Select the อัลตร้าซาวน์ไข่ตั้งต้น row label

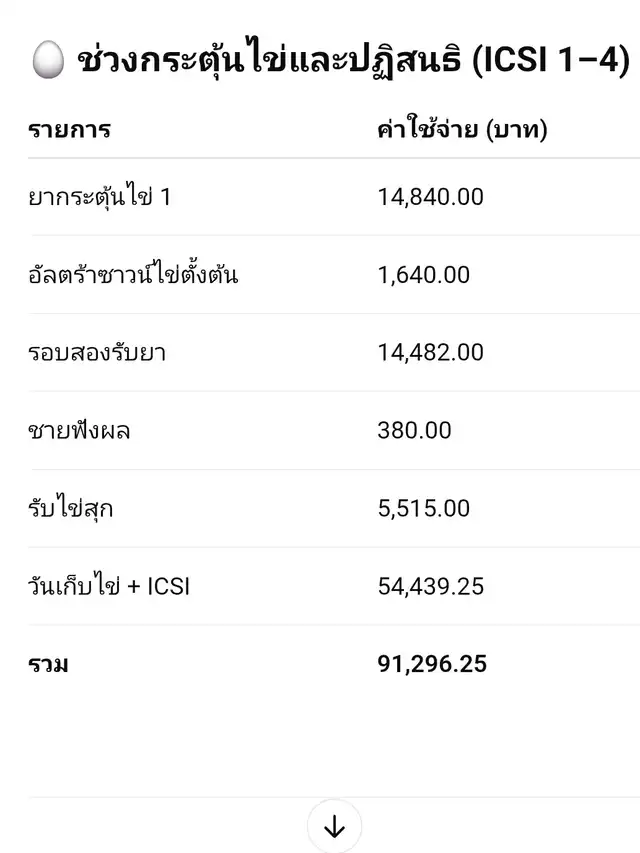[133, 275]
